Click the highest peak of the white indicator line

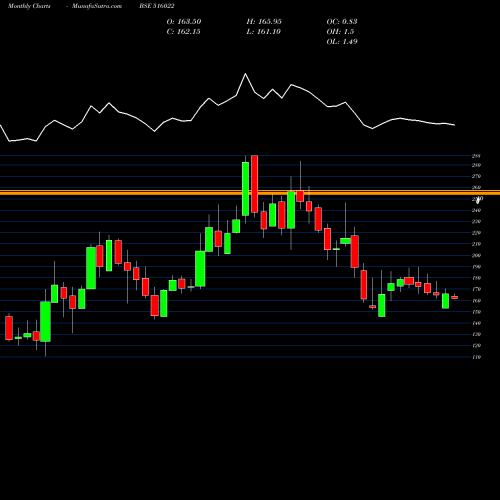coord(246,74)
